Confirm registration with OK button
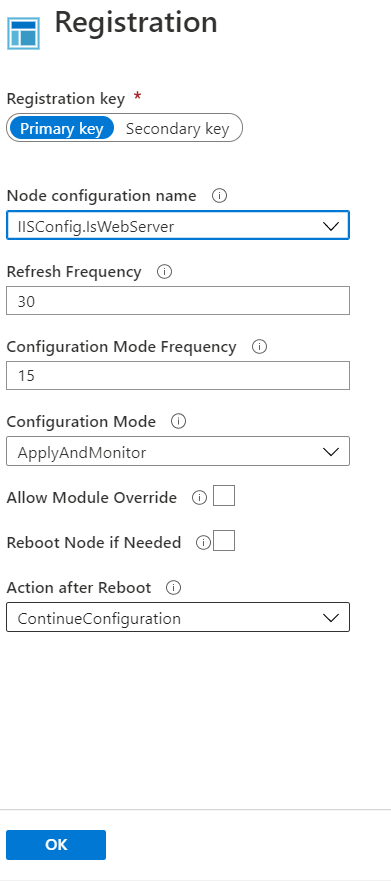391x881 pixels. tap(56, 844)
